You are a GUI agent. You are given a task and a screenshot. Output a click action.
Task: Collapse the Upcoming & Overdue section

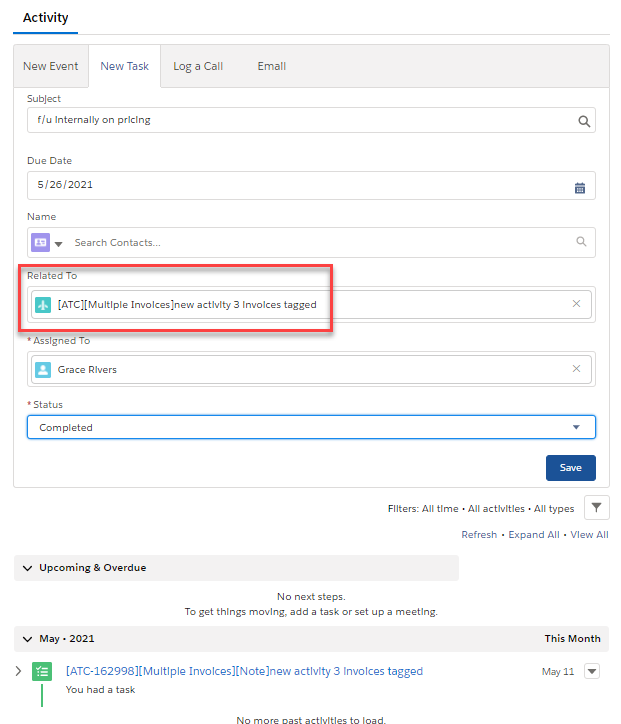click(26, 568)
